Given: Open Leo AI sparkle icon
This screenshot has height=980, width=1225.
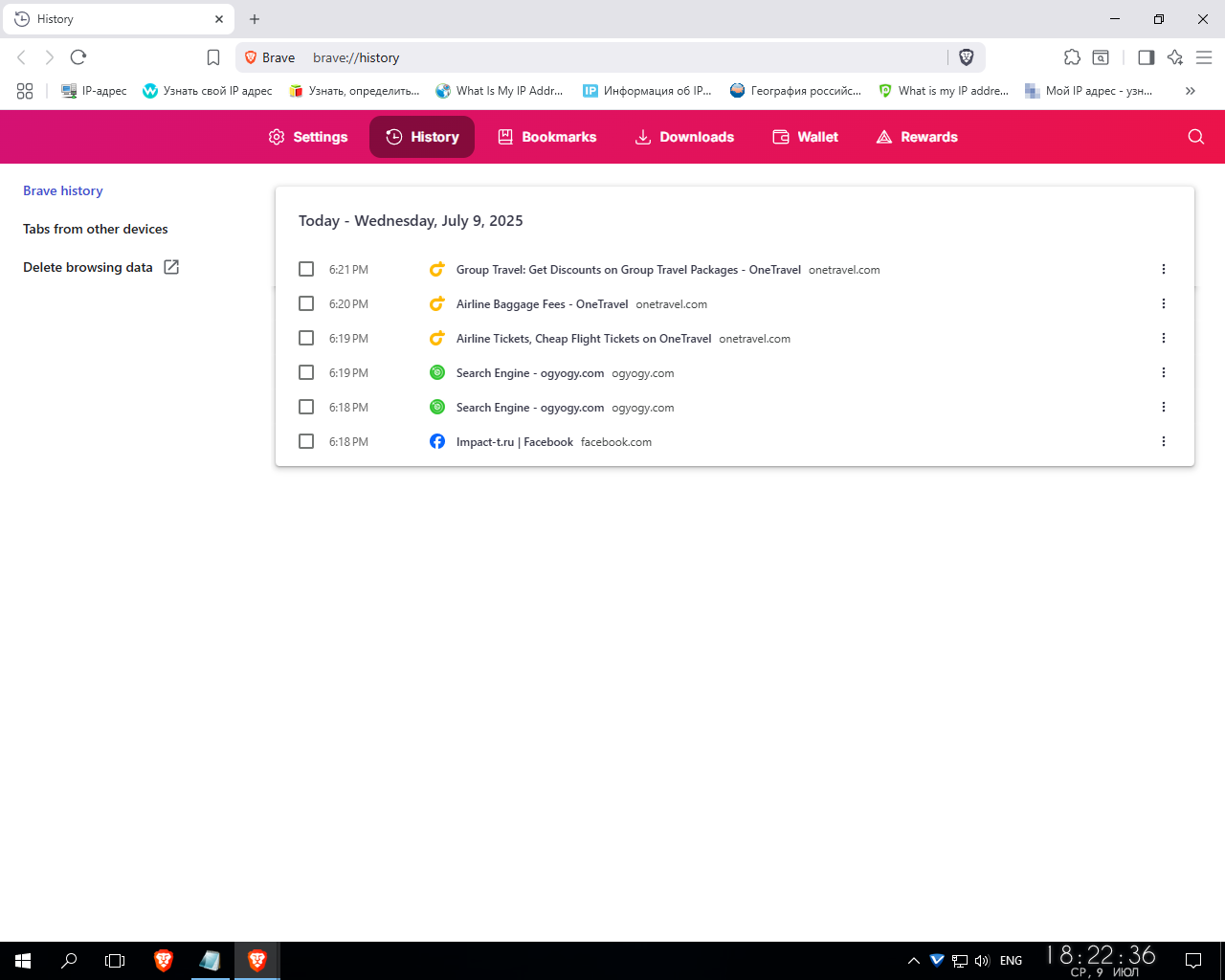Looking at the screenshot, I should pos(1175,57).
